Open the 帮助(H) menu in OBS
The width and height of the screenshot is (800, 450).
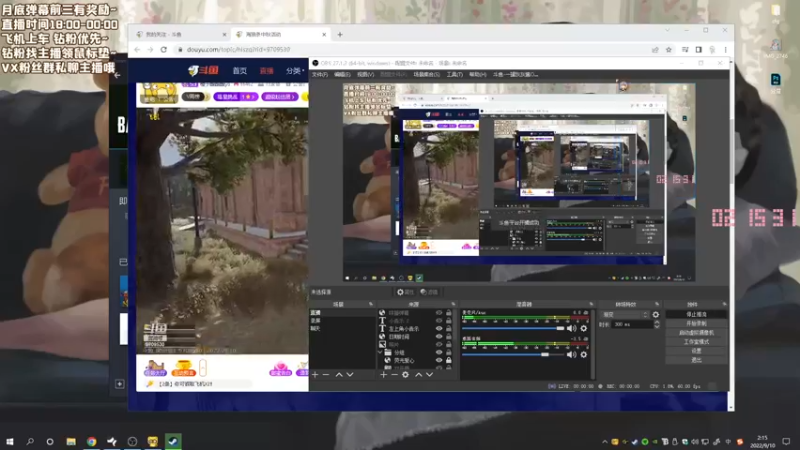point(478,74)
